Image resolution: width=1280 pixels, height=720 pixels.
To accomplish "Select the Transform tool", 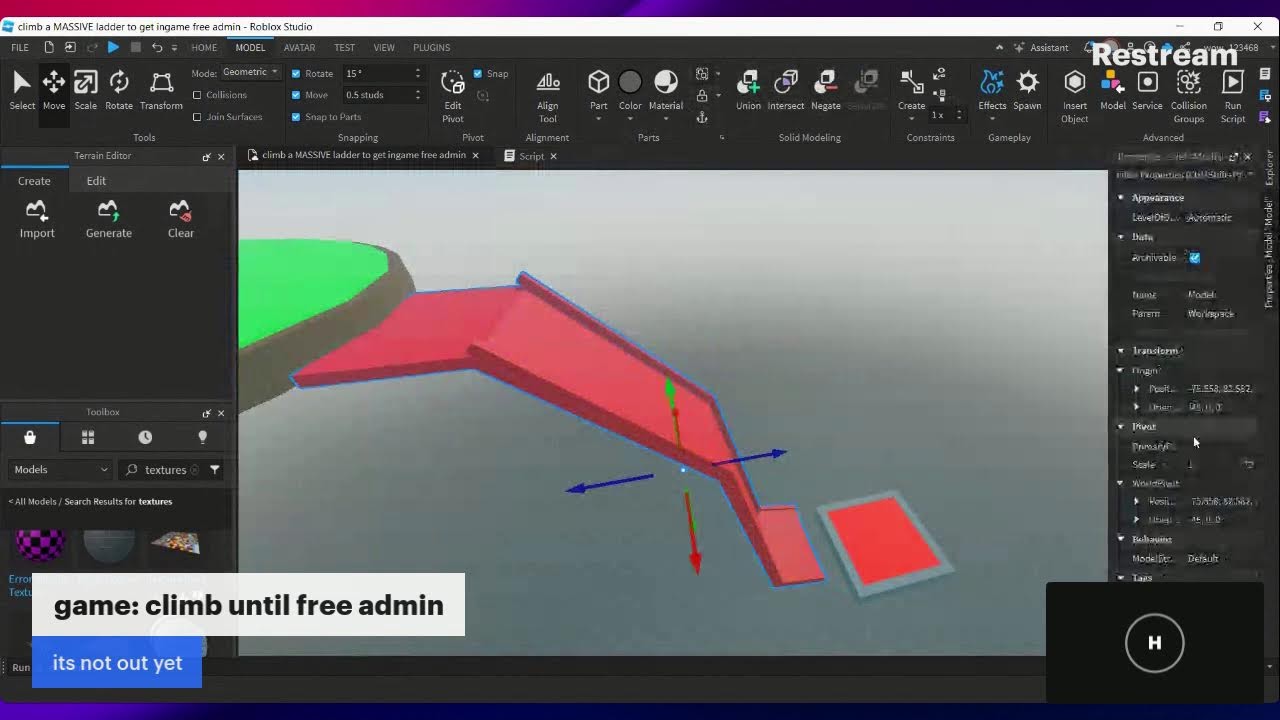I will [x=161, y=90].
